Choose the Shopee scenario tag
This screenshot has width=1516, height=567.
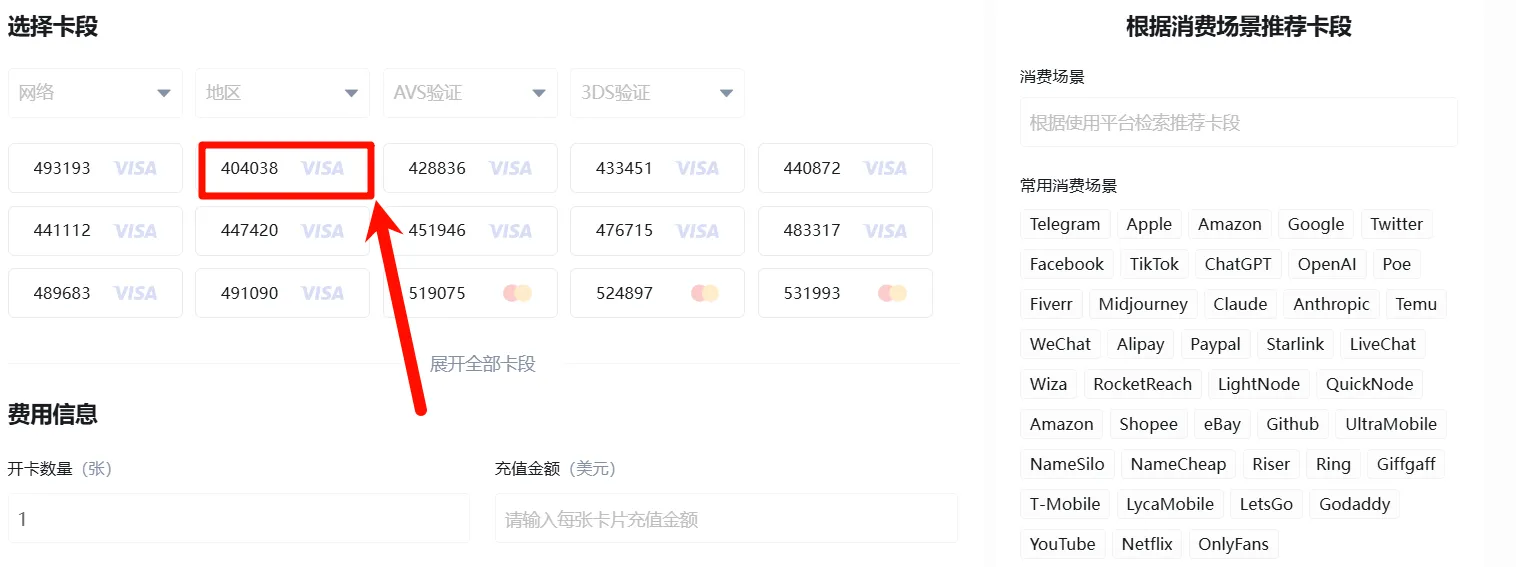(1149, 424)
